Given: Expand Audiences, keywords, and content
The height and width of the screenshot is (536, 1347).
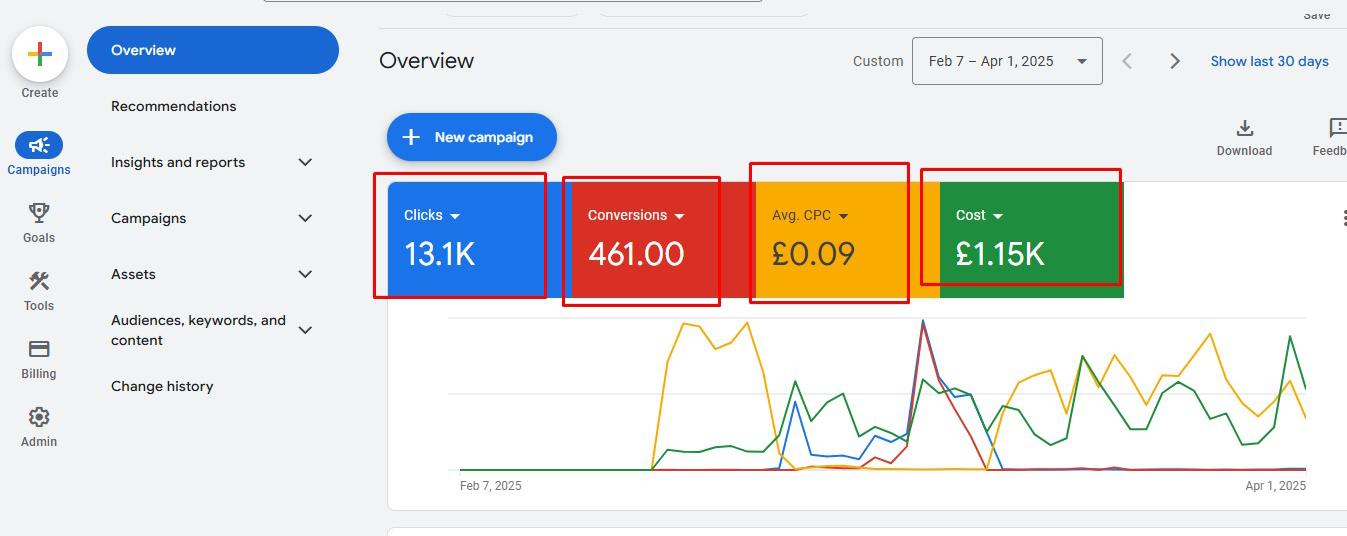Looking at the screenshot, I should tap(306, 330).
